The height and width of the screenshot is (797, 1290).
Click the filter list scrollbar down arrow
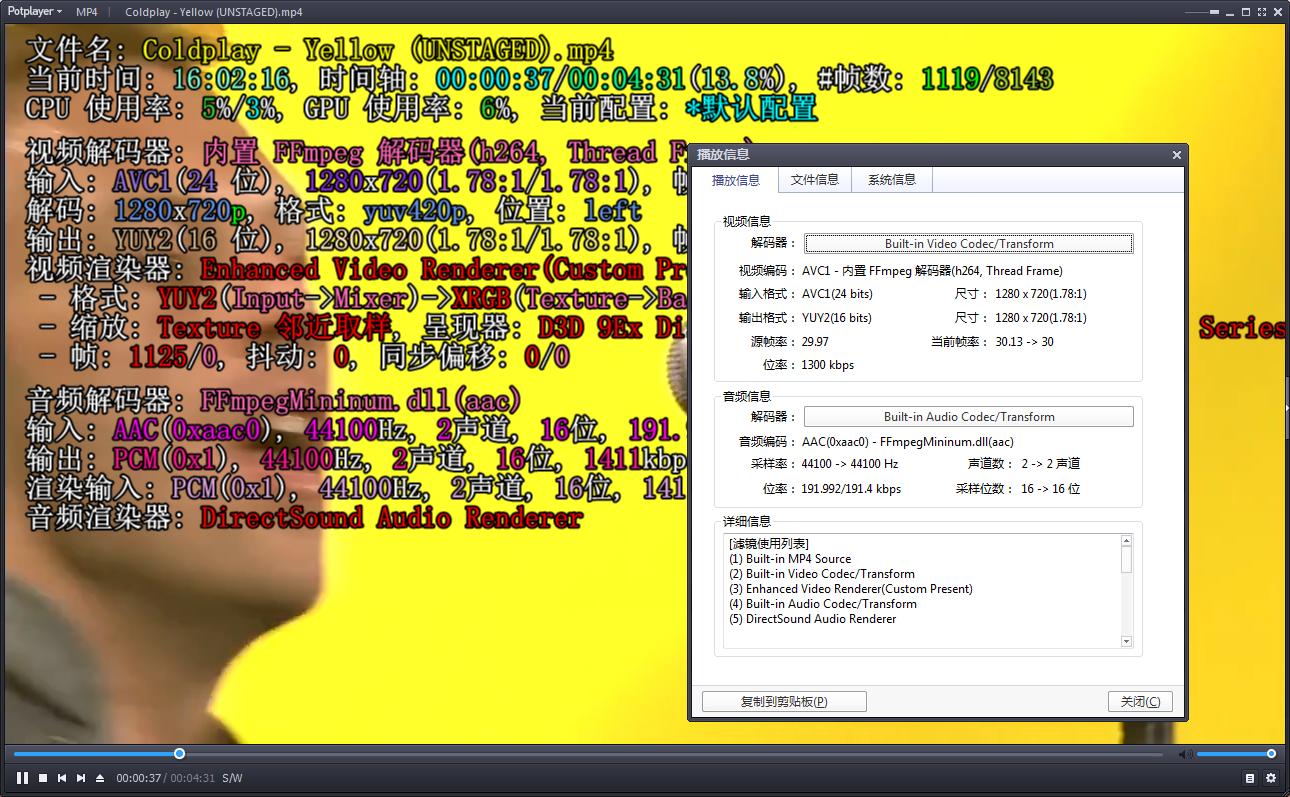1127,641
